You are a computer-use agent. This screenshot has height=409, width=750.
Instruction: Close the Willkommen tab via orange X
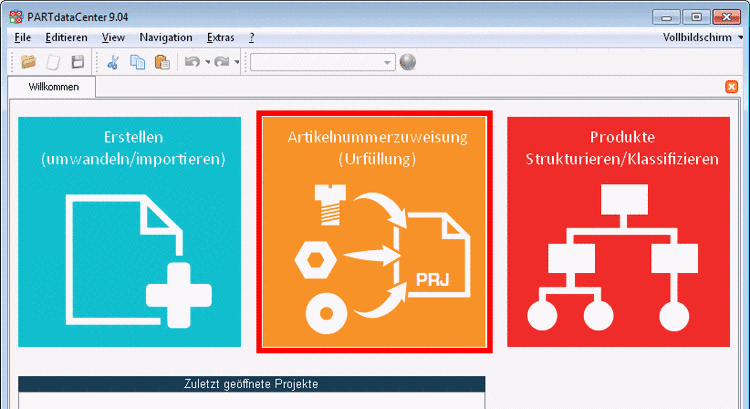(731, 87)
